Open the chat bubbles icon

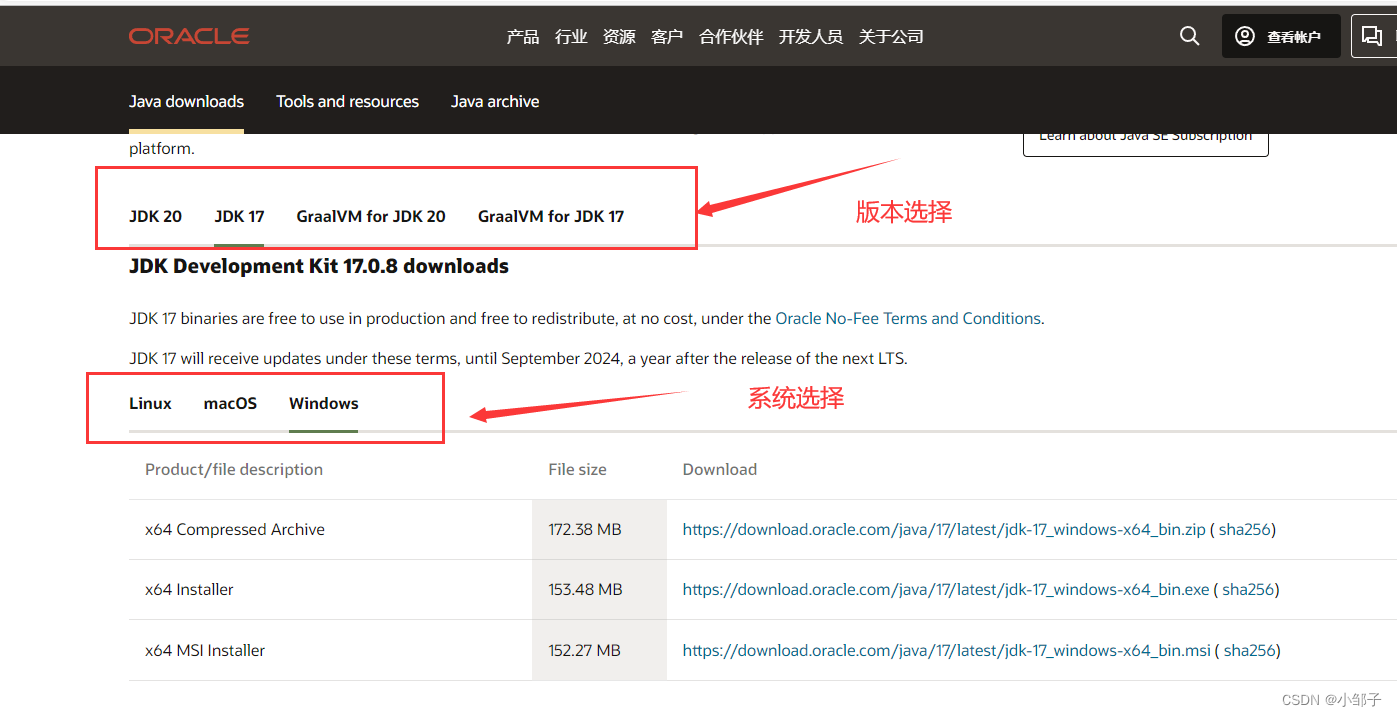pos(1373,36)
